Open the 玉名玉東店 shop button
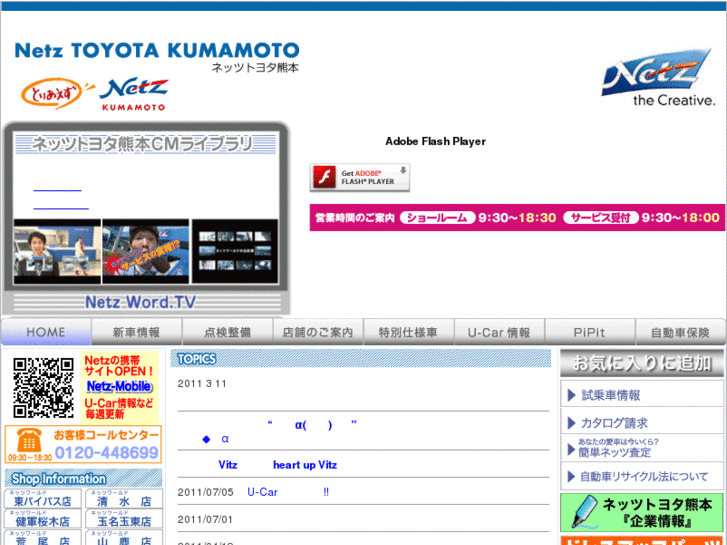This screenshot has height=545, width=727. point(124,519)
